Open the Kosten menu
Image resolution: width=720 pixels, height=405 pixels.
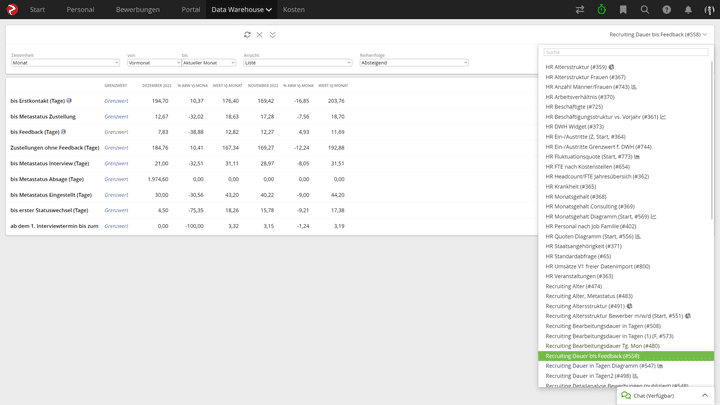[293, 9]
